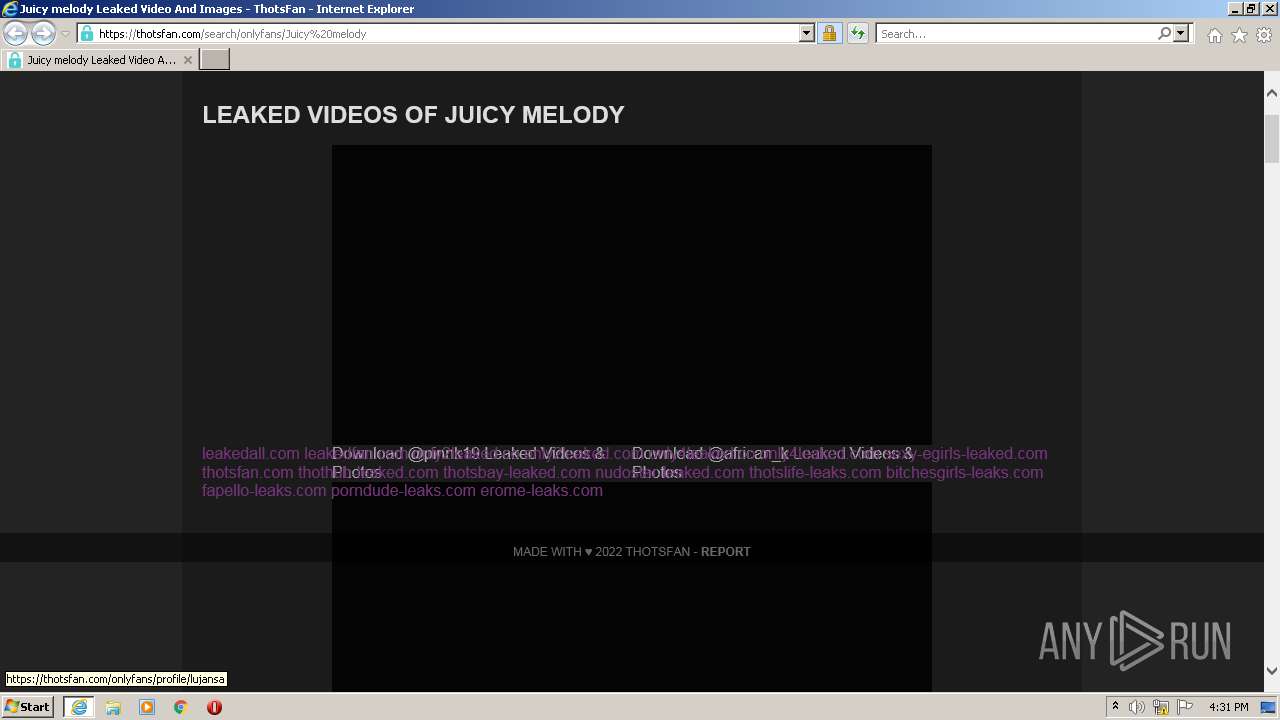
Task: Launch Google Chrome from the taskbar
Action: click(x=181, y=707)
